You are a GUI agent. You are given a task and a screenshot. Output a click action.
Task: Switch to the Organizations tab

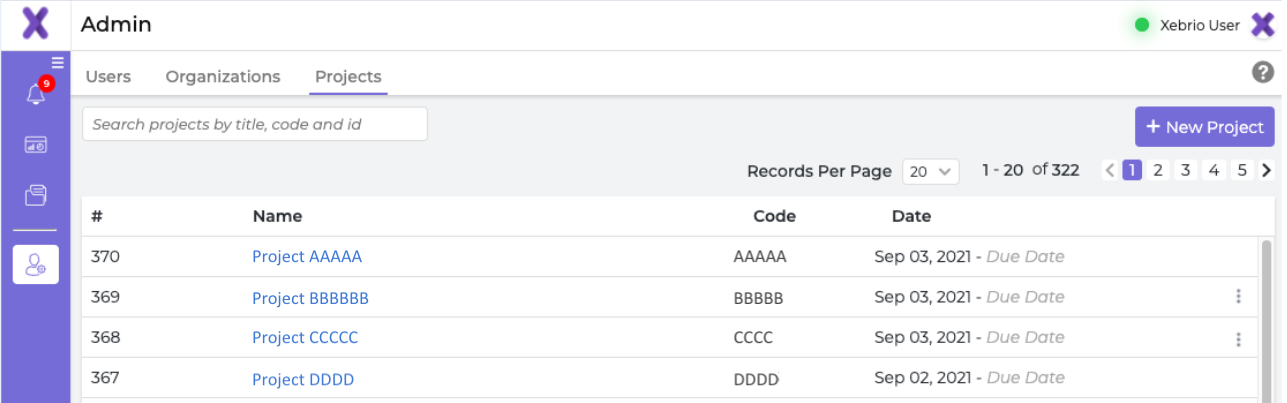(x=223, y=77)
